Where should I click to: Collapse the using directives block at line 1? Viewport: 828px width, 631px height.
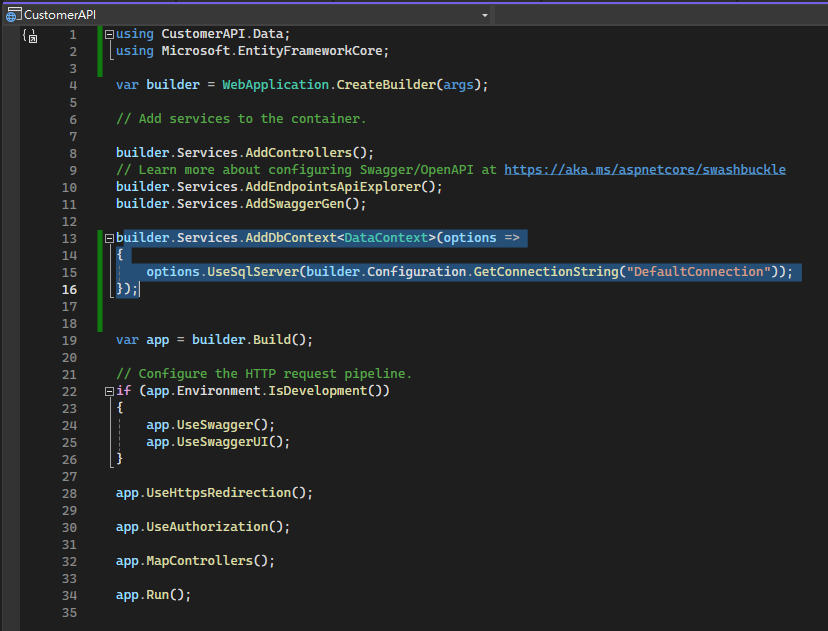[x=109, y=34]
